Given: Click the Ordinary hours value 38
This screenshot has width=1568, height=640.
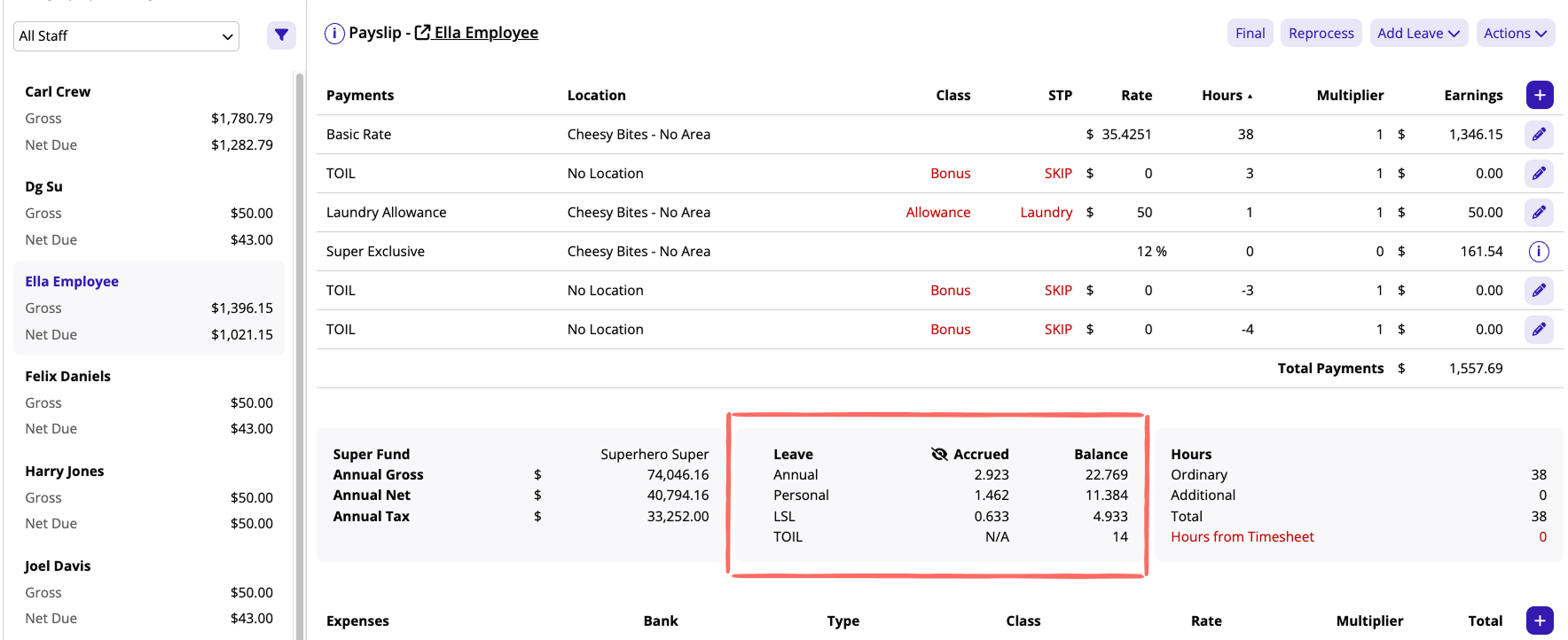Looking at the screenshot, I should click(x=1538, y=474).
